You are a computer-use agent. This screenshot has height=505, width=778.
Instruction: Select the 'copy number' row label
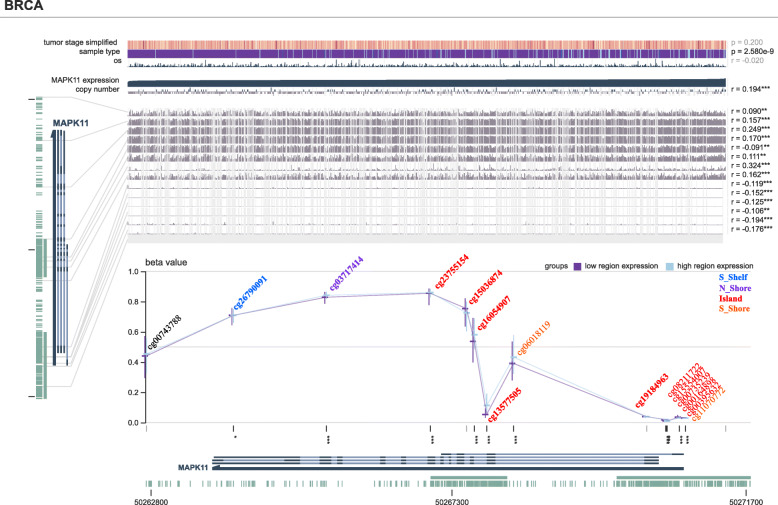click(97, 89)
